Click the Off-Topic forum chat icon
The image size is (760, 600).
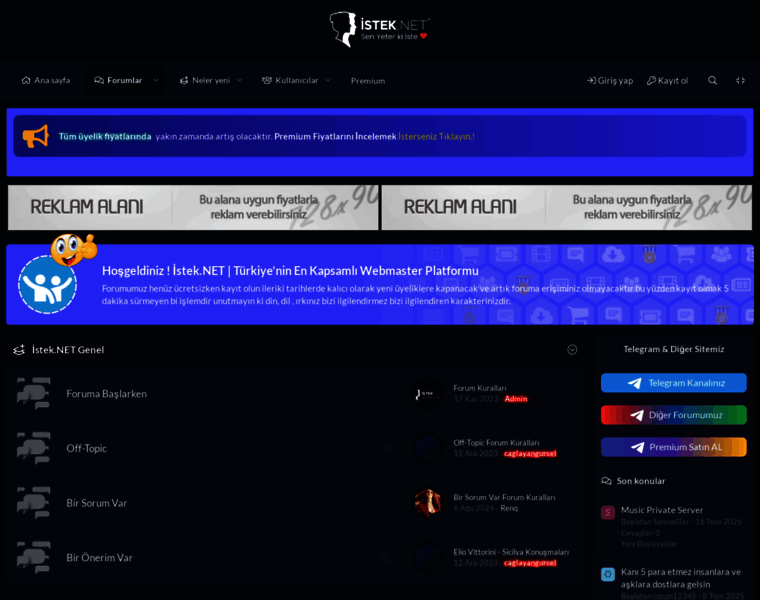[33, 448]
